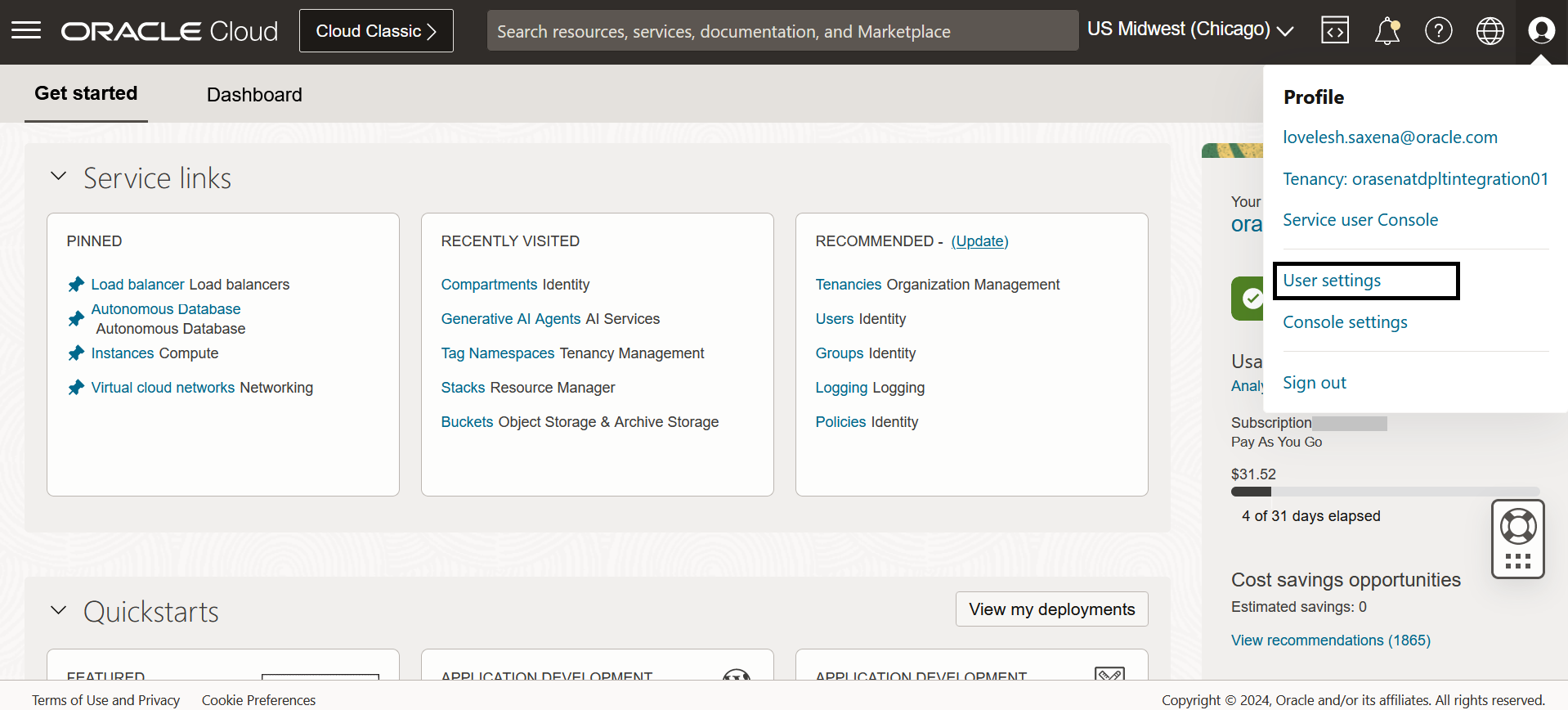
Task: Click the pin icon beside Load balancer
Action: tap(76, 285)
